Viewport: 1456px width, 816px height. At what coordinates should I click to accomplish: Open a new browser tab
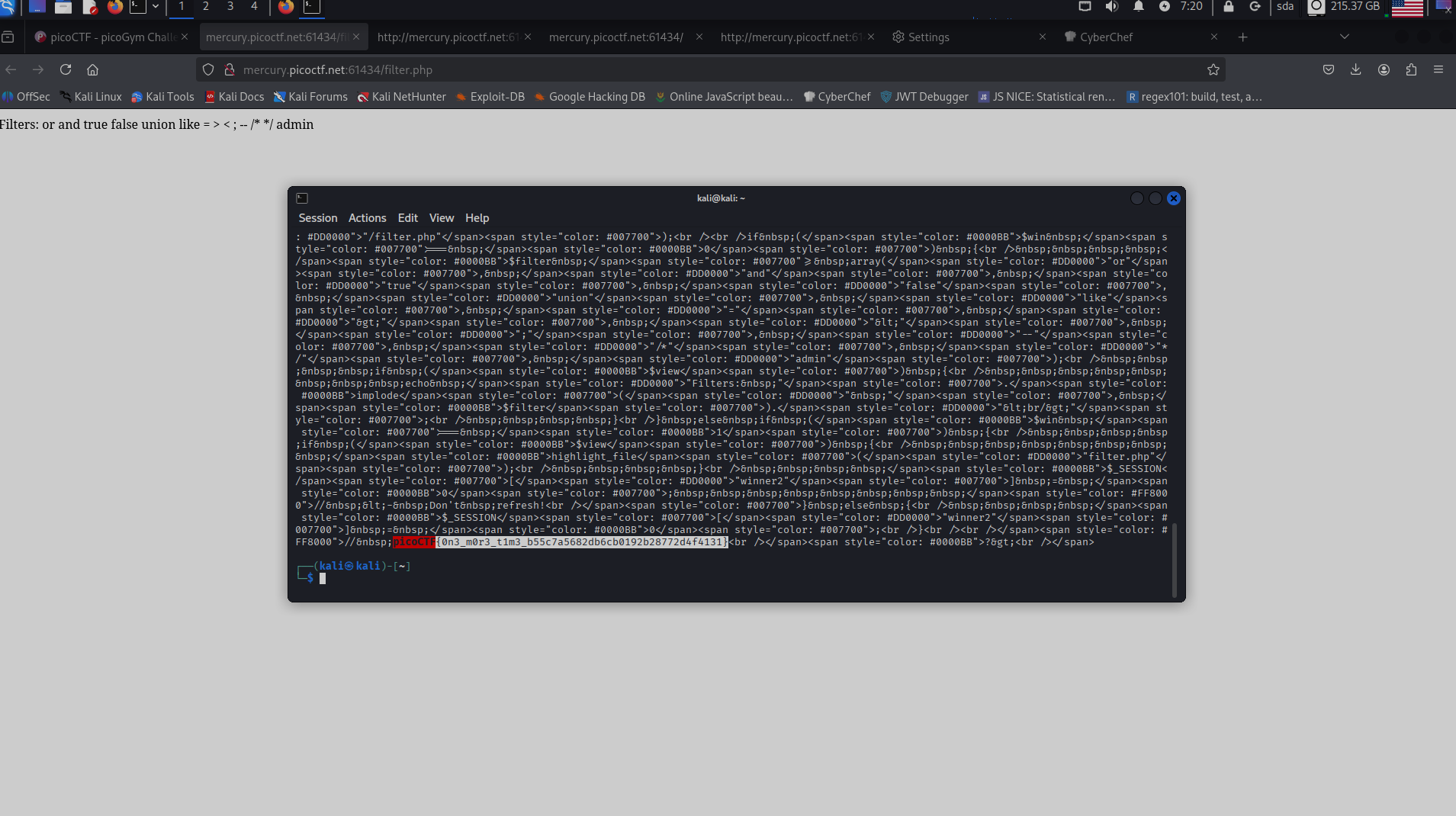tap(1242, 37)
